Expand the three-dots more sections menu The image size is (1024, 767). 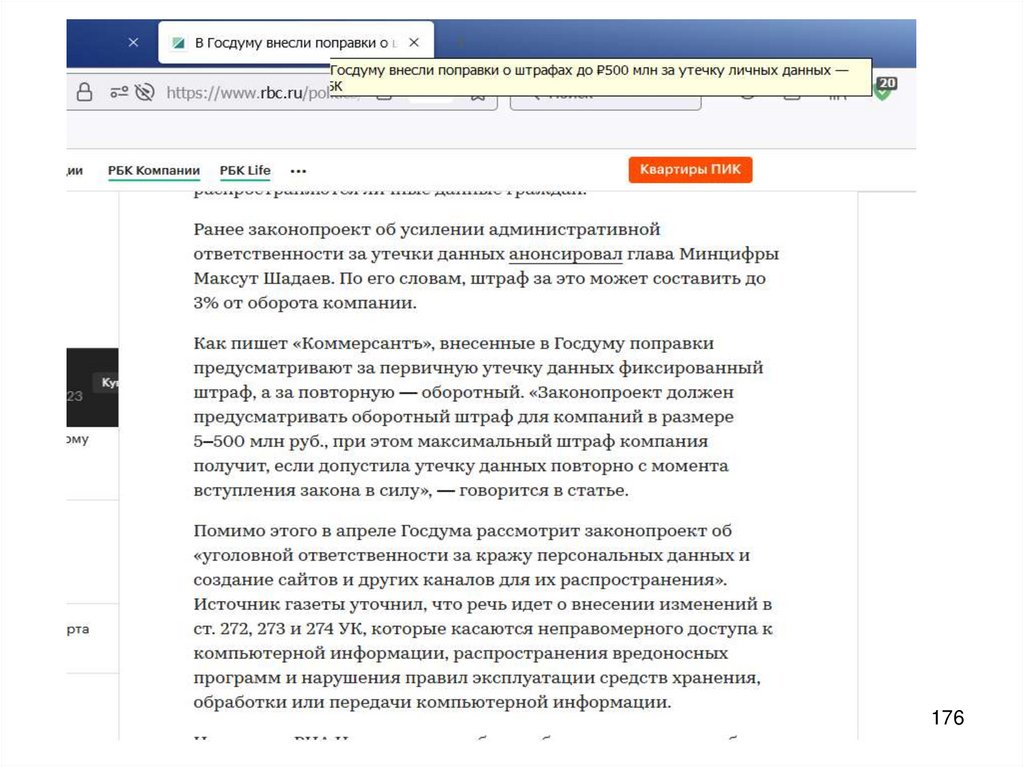pos(298,171)
